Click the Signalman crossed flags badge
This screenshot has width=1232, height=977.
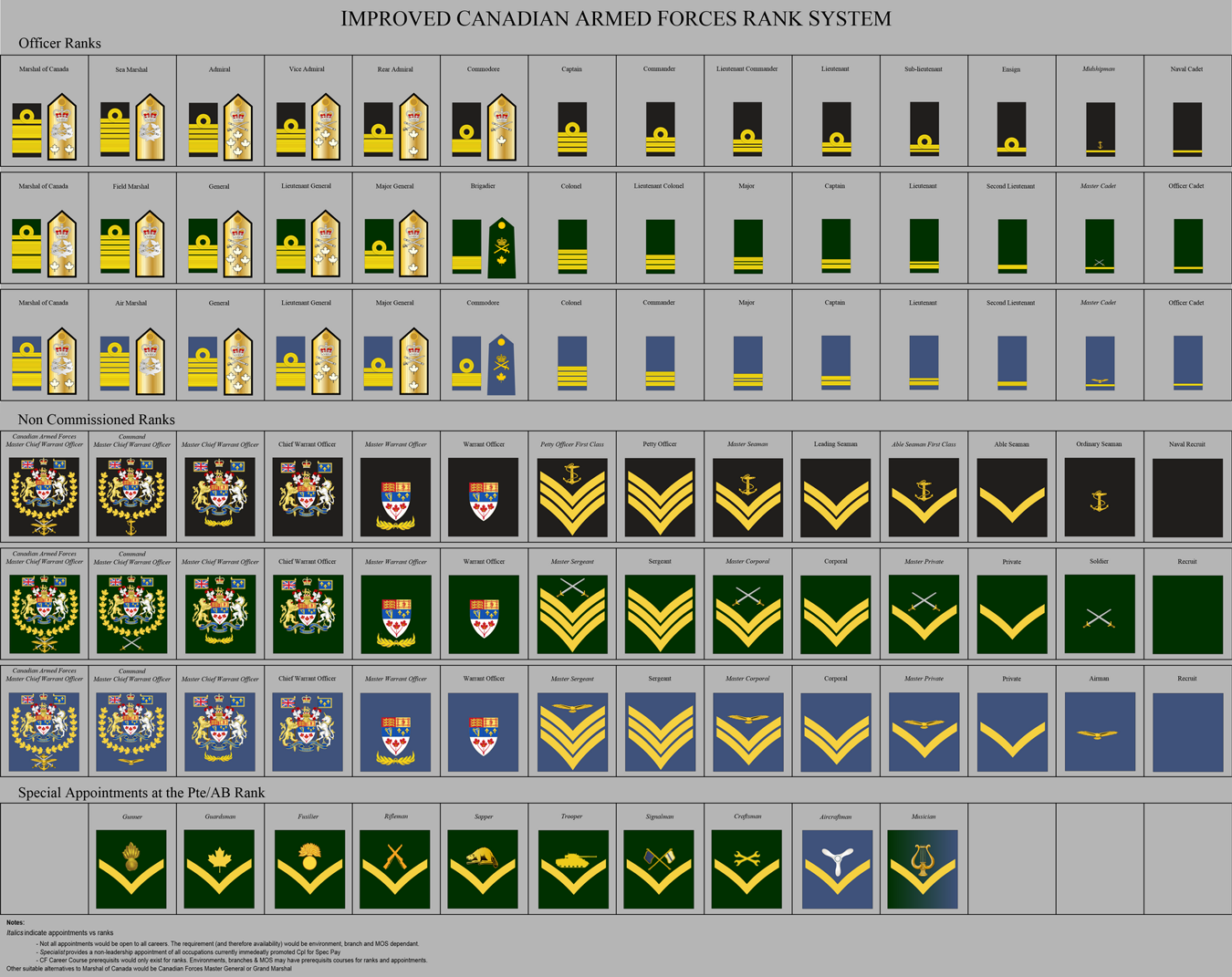pyautogui.click(x=659, y=869)
